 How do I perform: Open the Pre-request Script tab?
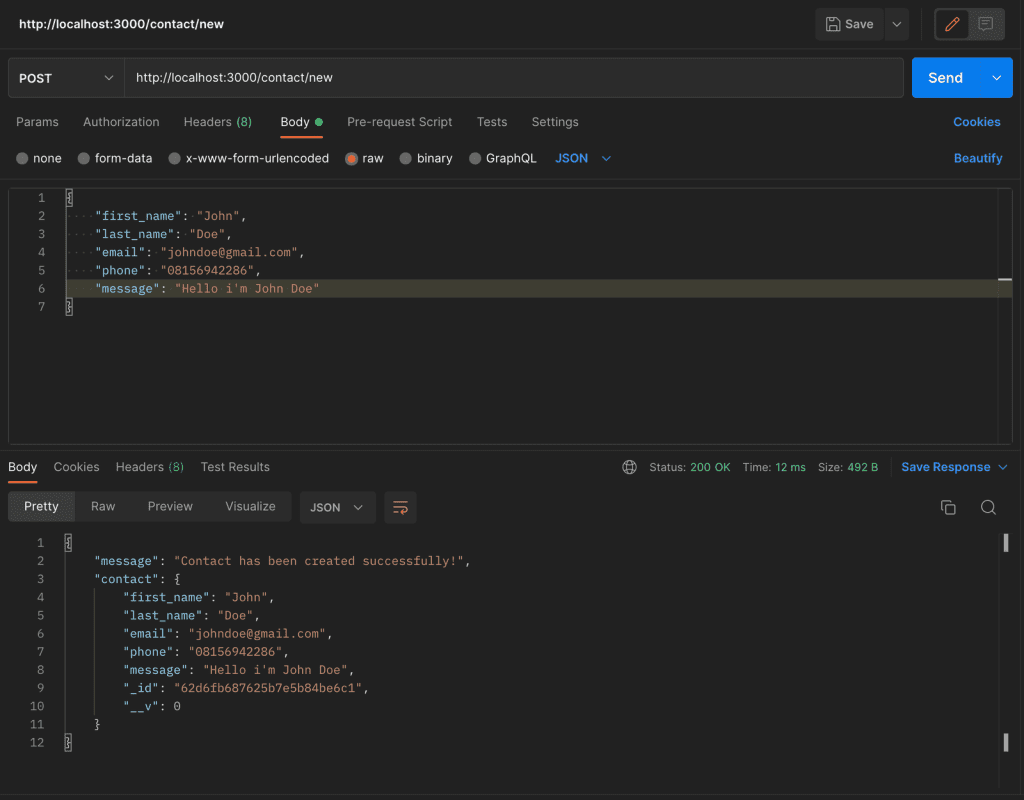coord(399,122)
